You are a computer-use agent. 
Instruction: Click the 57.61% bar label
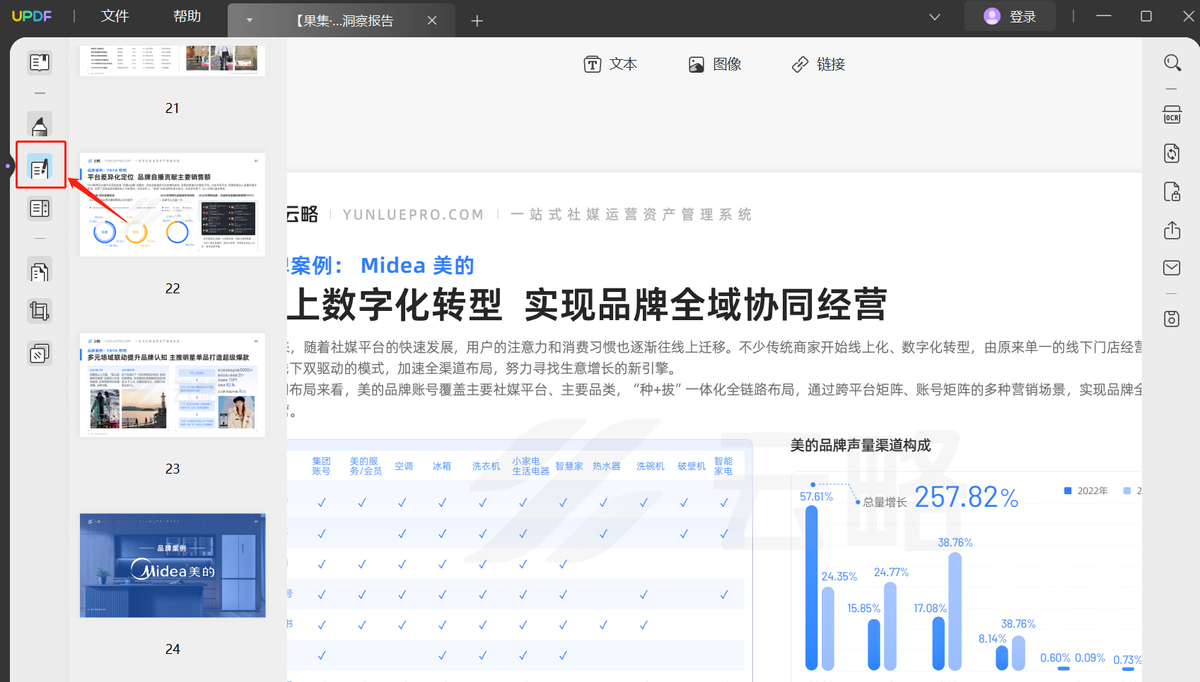(x=816, y=496)
